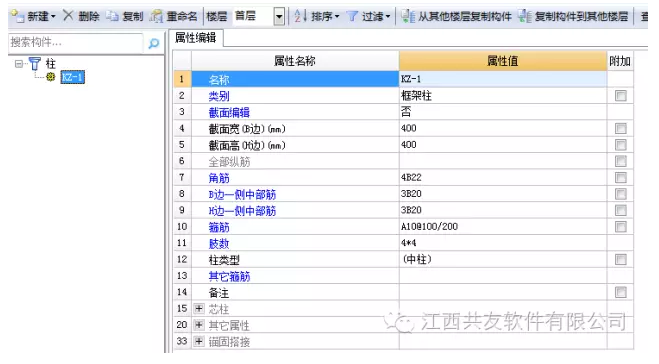This screenshot has height=364, width=659.
Task: Click the 类别 value 框架柱
Action: [x=503, y=96]
